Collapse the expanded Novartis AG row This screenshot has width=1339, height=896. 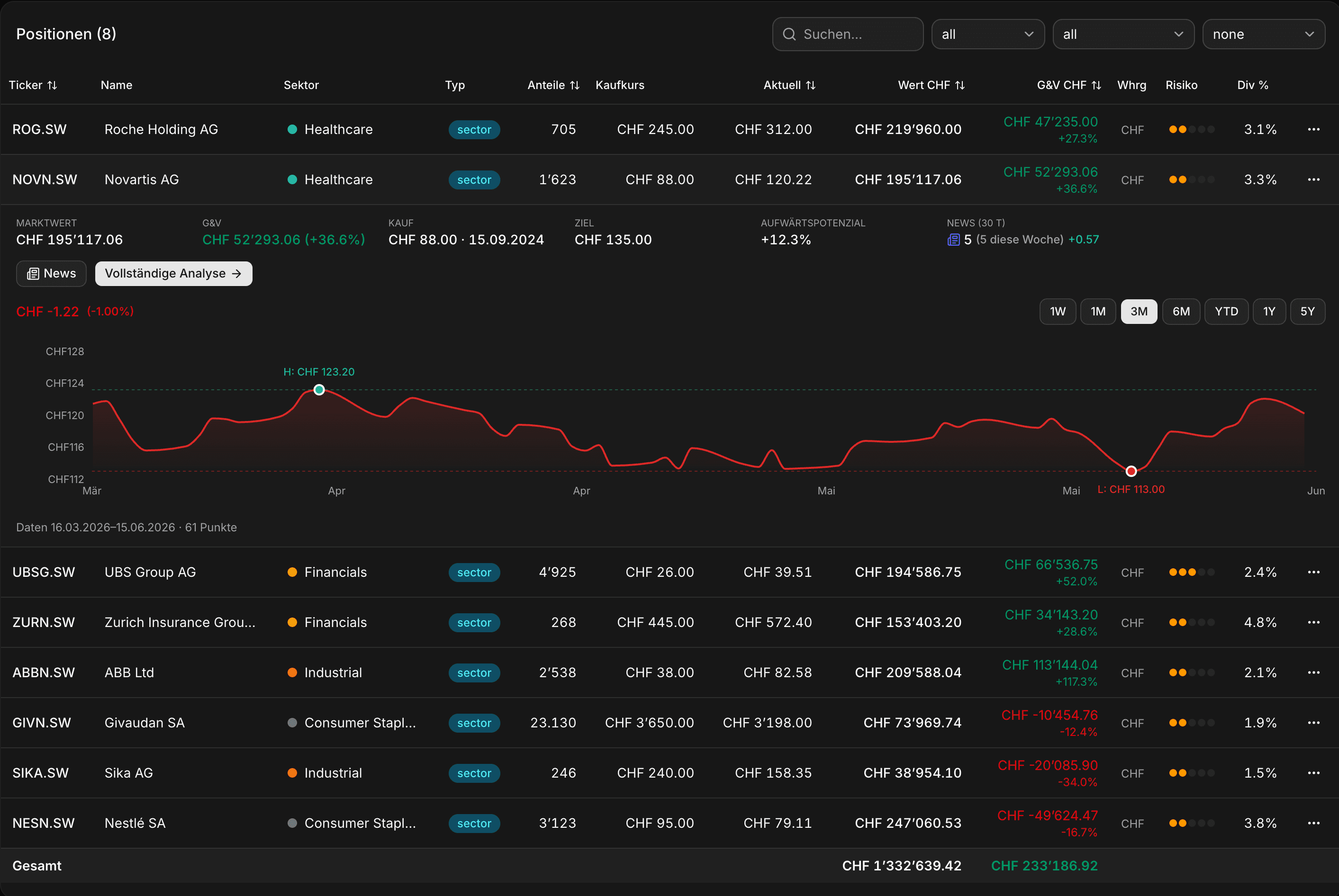point(669,179)
